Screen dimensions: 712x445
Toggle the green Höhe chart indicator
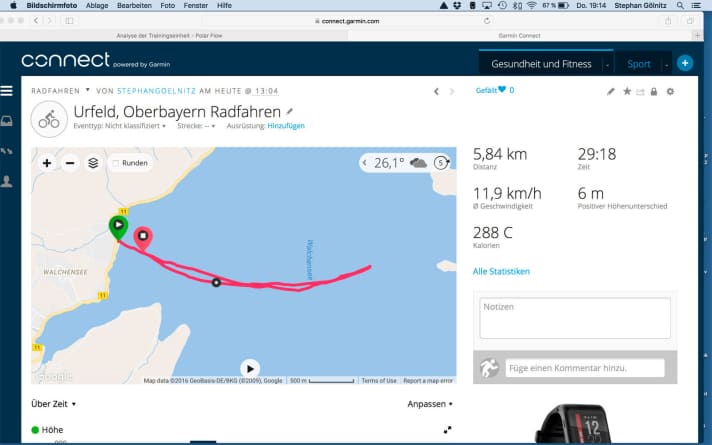coord(36,430)
